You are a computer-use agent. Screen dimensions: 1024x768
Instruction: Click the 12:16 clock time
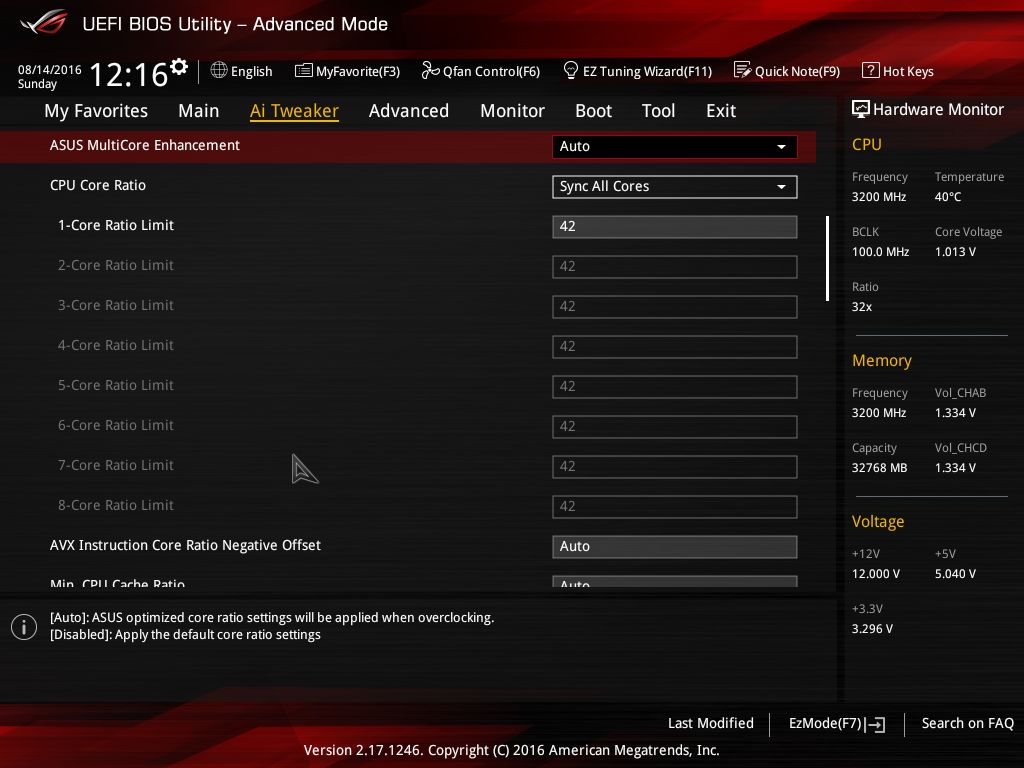128,74
